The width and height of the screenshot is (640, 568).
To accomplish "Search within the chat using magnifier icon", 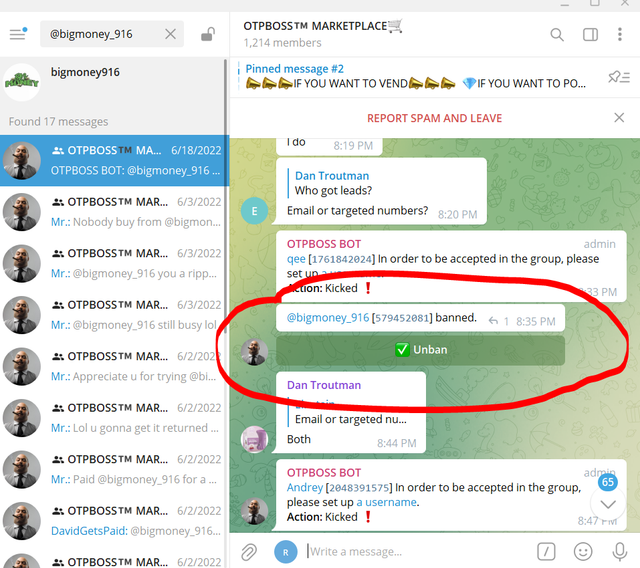I will pyautogui.click(x=557, y=34).
